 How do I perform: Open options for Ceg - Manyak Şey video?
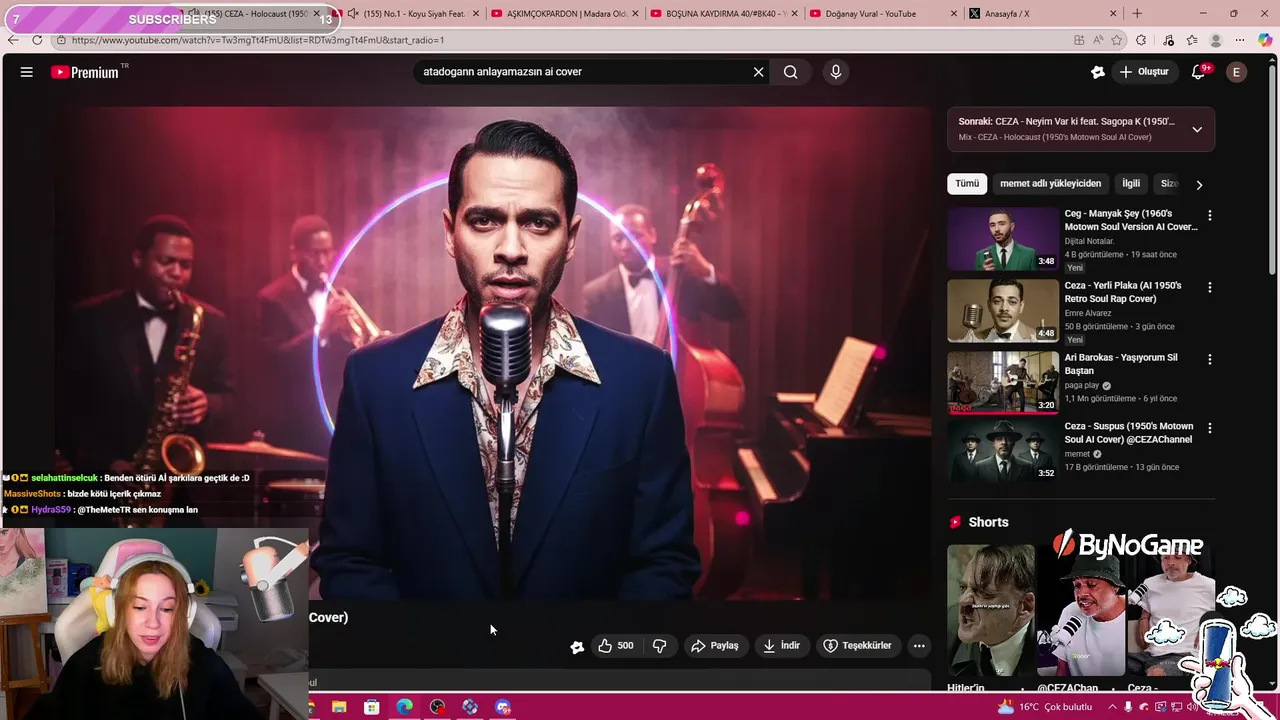click(1209, 216)
